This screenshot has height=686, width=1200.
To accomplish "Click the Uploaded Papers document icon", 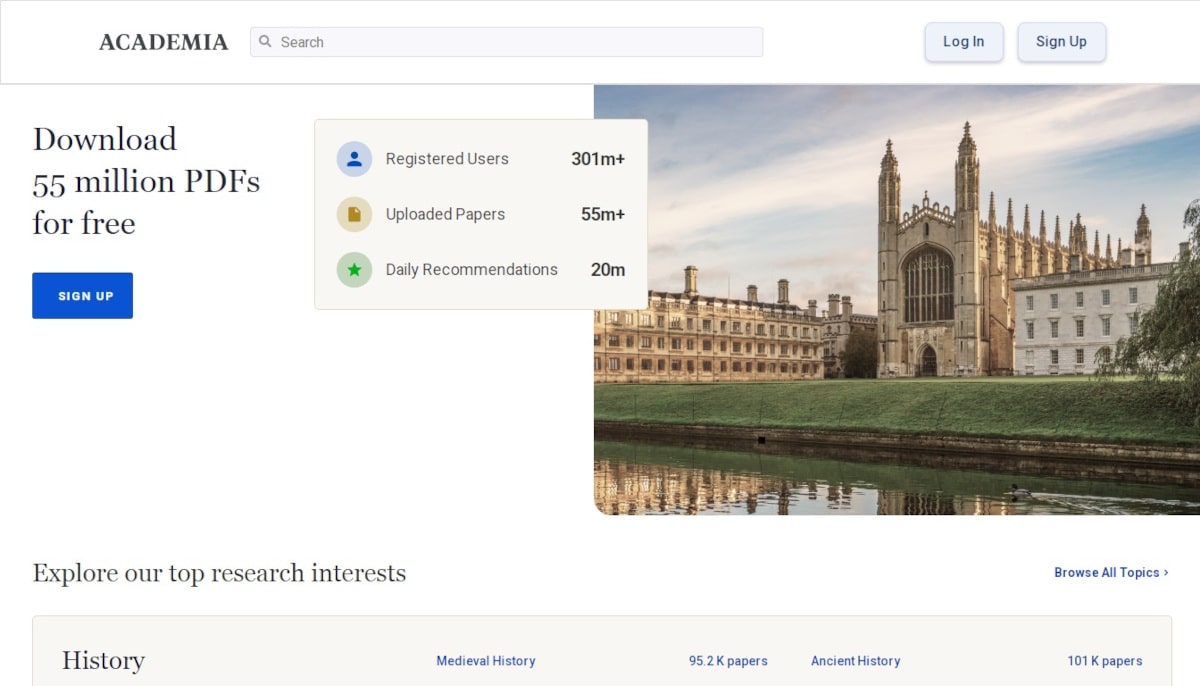I will 354,214.
